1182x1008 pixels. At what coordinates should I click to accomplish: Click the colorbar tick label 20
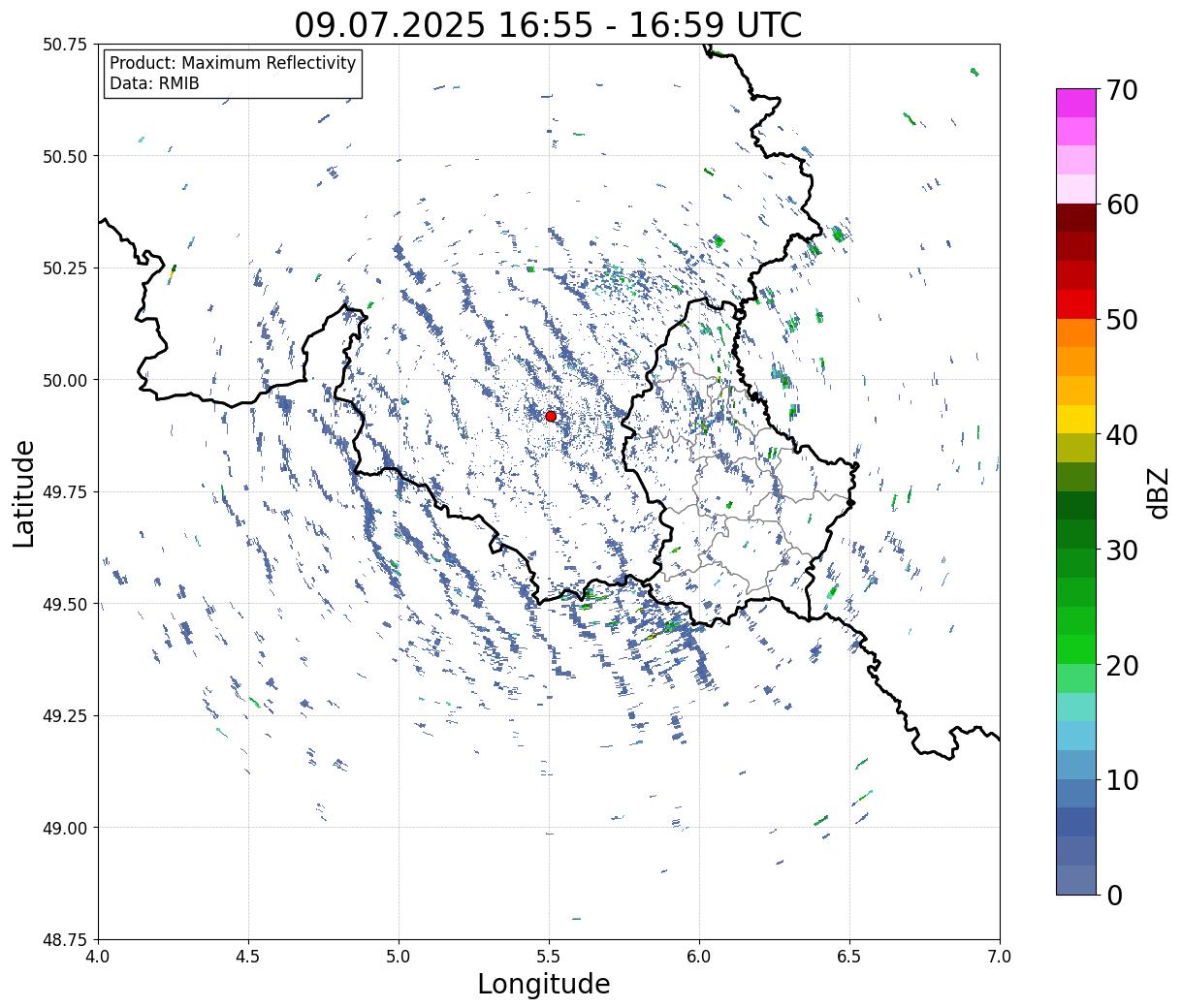1122,665
